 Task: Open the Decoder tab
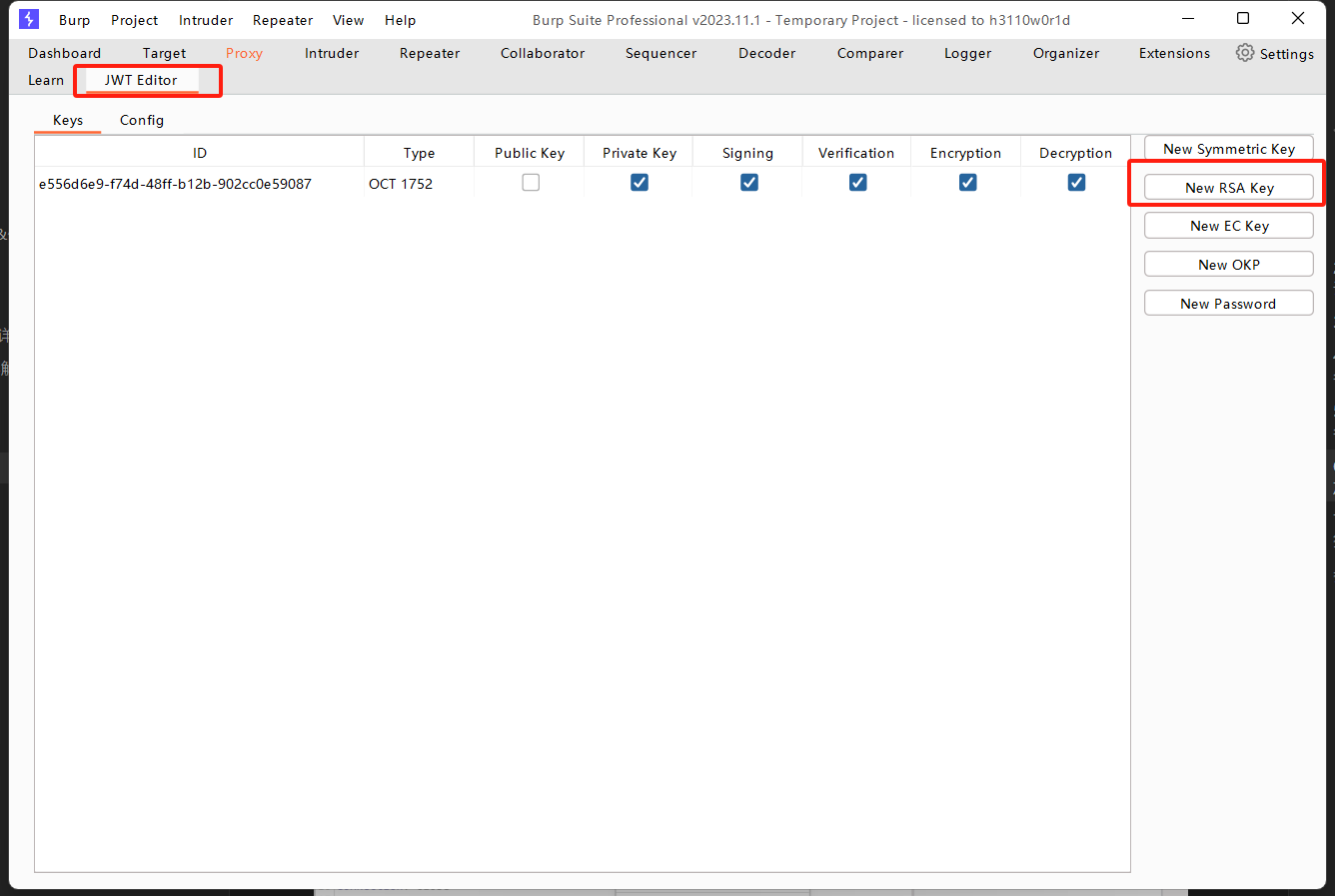[767, 53]
